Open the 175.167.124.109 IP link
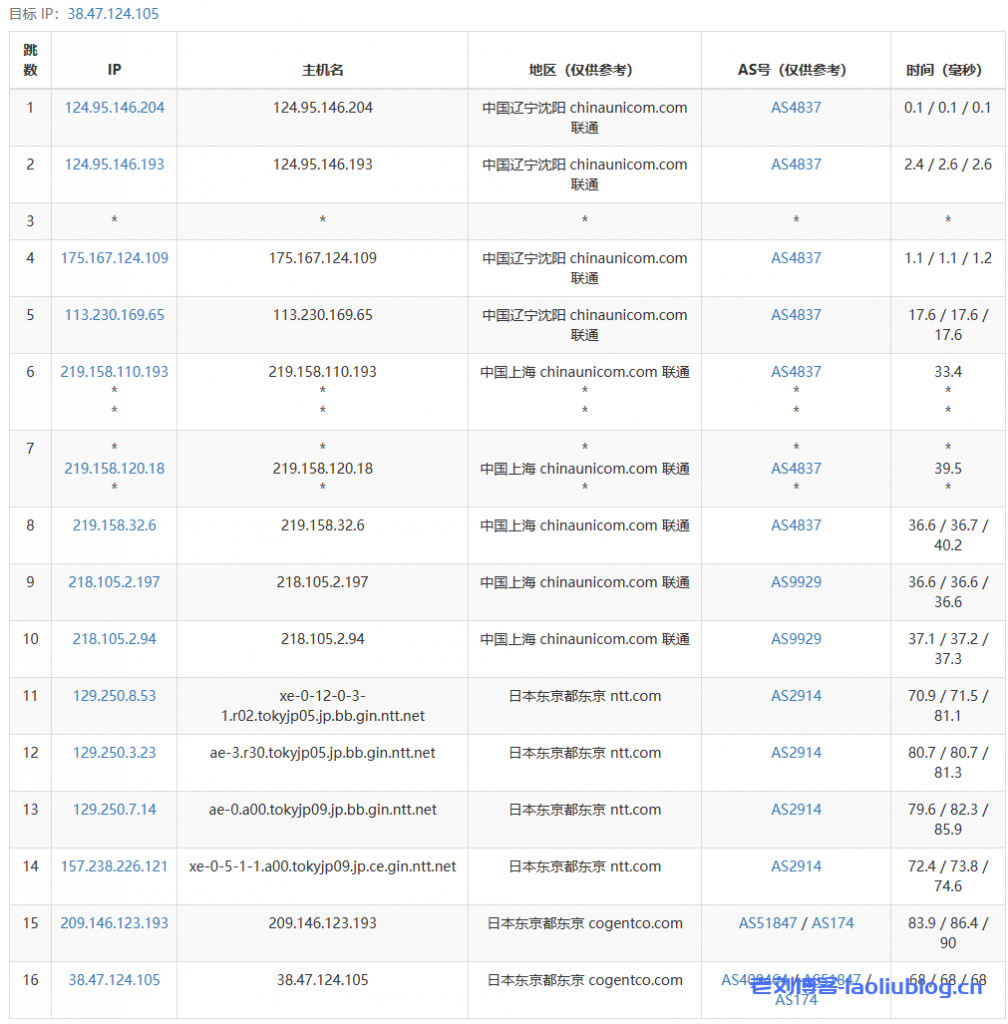 point(114,258)
